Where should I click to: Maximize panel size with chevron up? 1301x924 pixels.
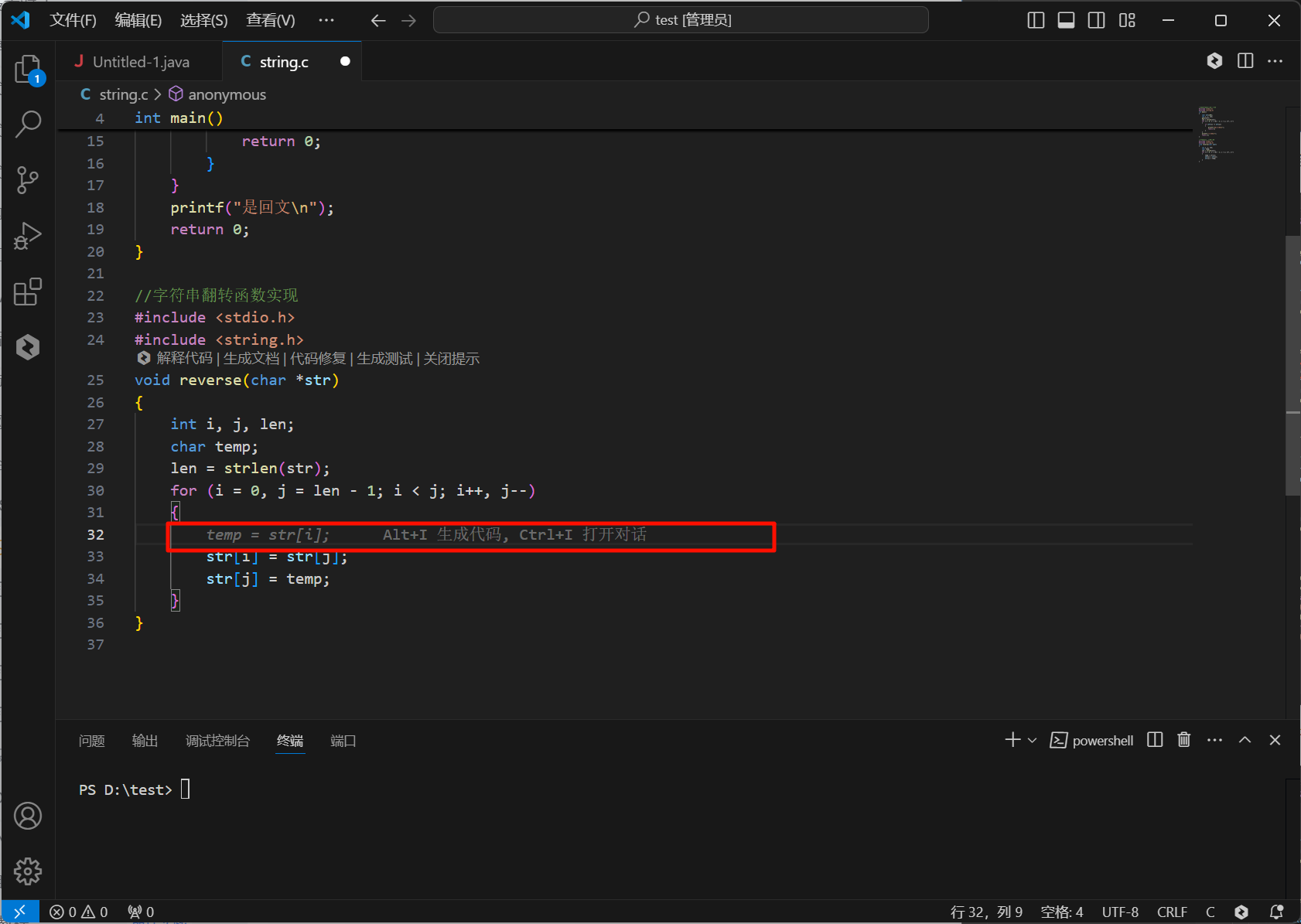1245,740
